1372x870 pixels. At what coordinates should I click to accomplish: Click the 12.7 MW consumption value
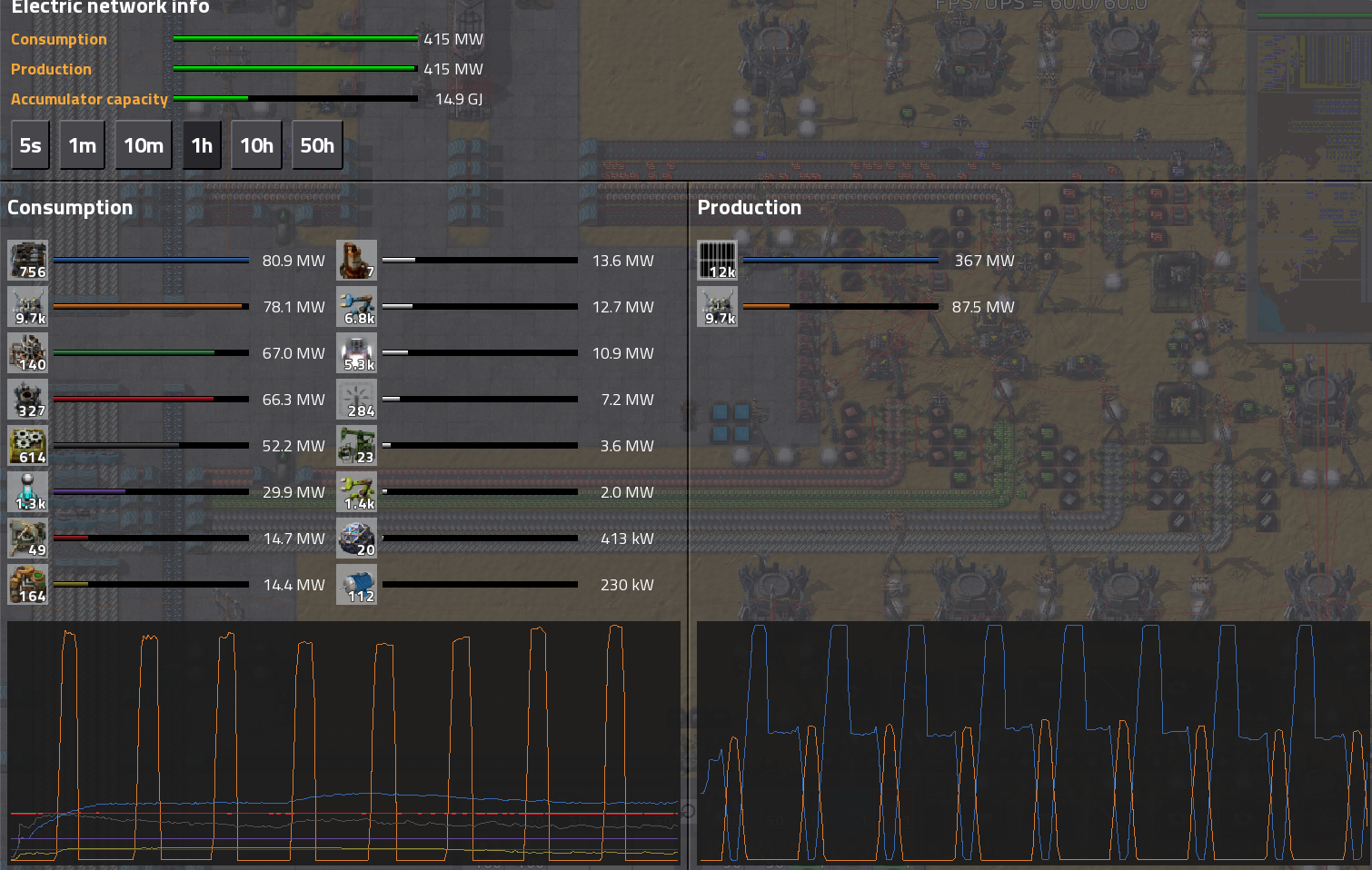[623, 307]
